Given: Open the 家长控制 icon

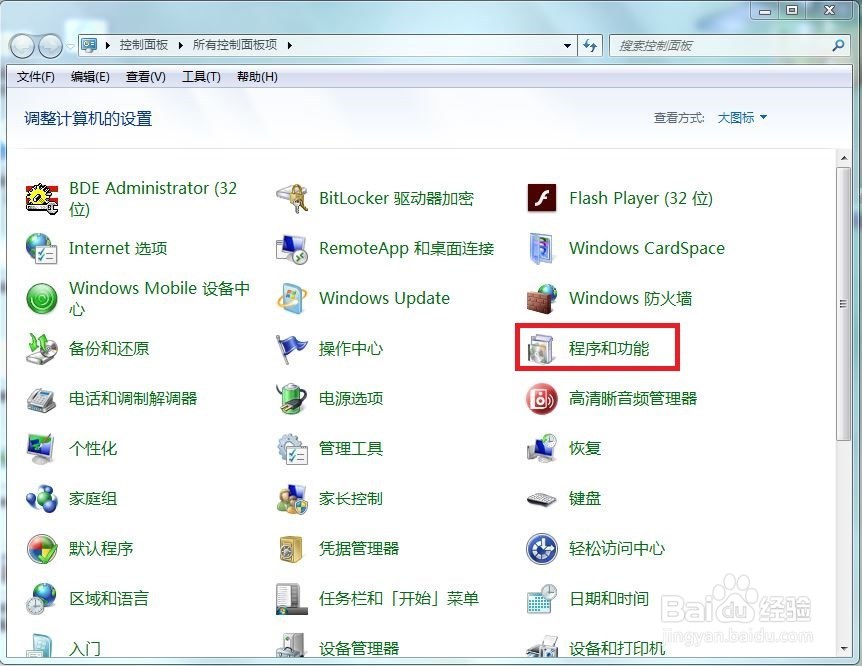Looking at the screenshot, I should 292,499.
